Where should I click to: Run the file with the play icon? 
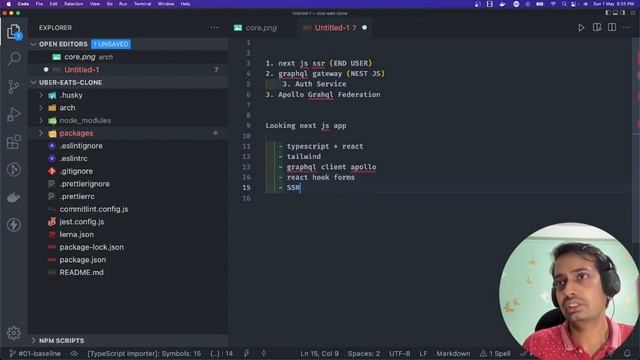click(581, 28)
